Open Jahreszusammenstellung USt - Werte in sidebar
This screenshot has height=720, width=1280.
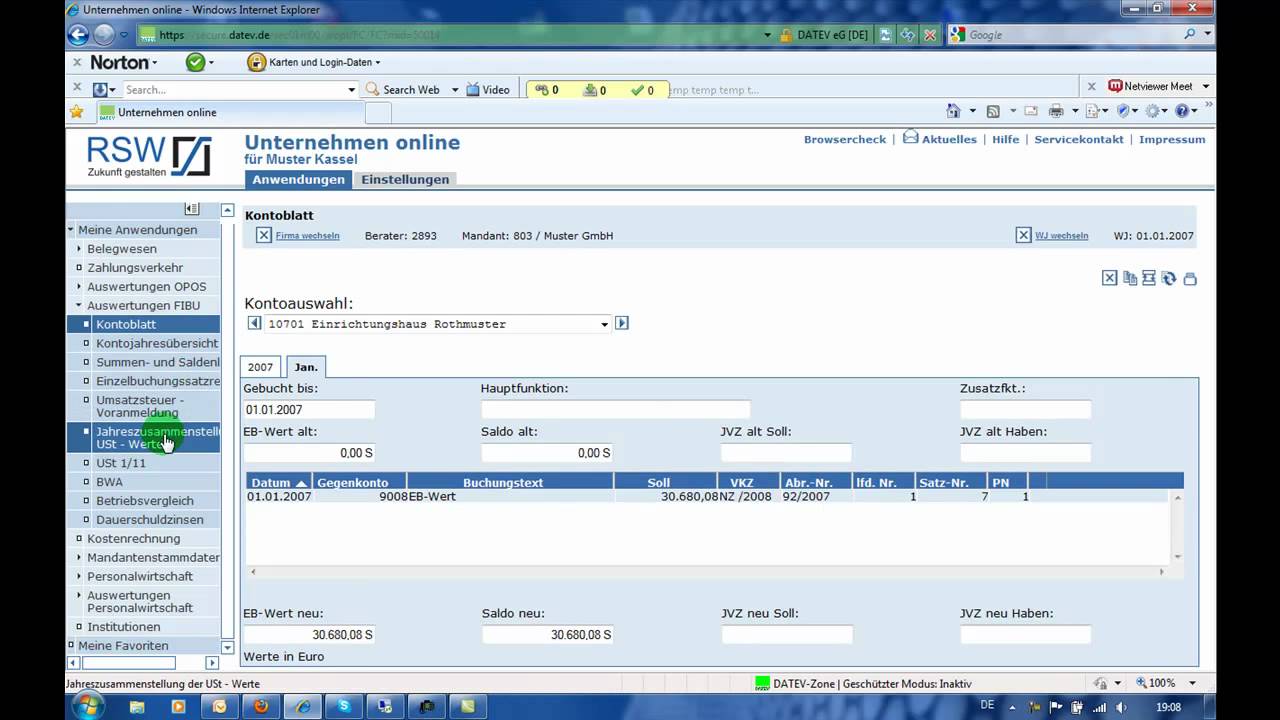coord(157,437)
